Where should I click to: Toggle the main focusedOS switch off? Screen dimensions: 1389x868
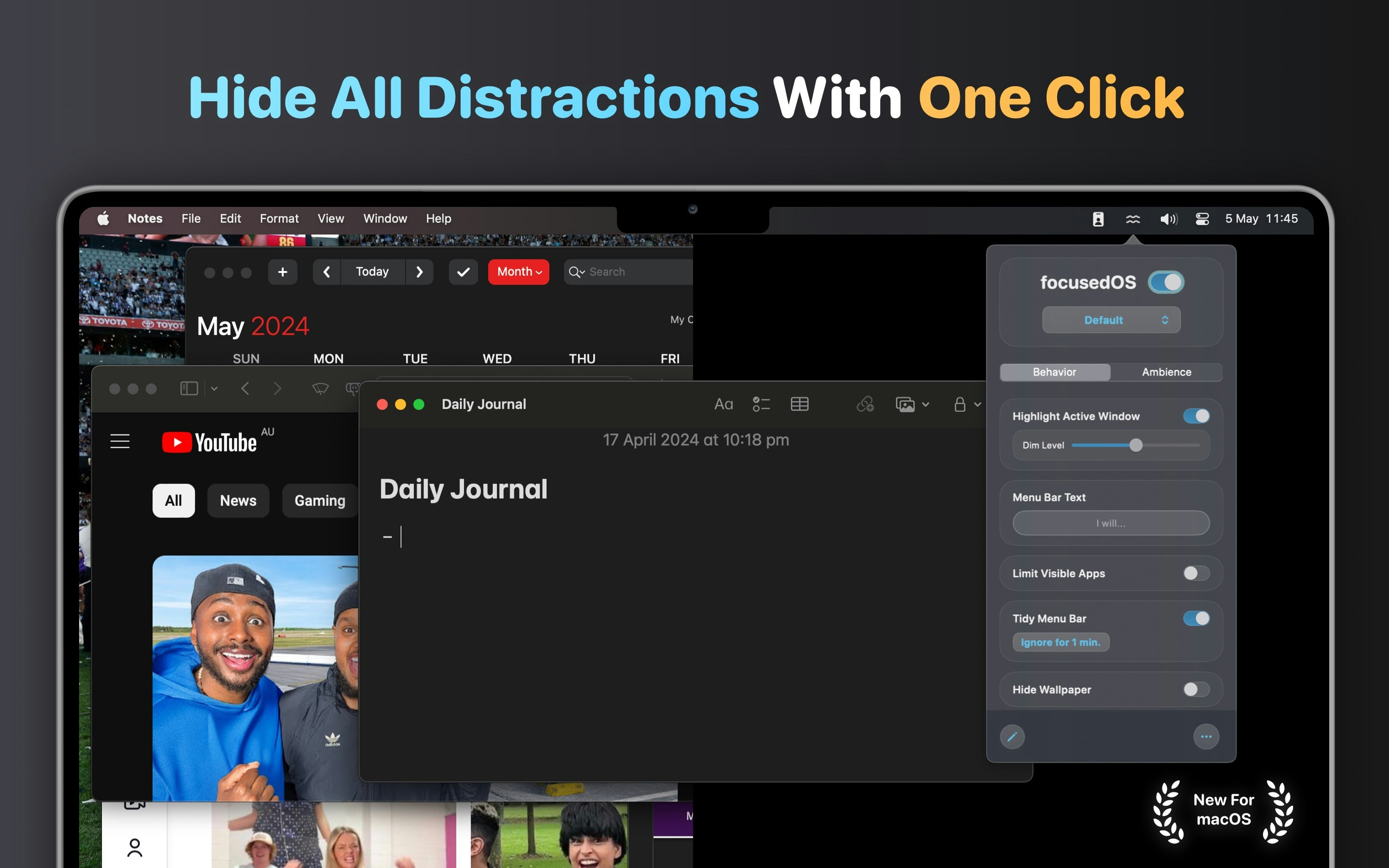(1166, 283)
